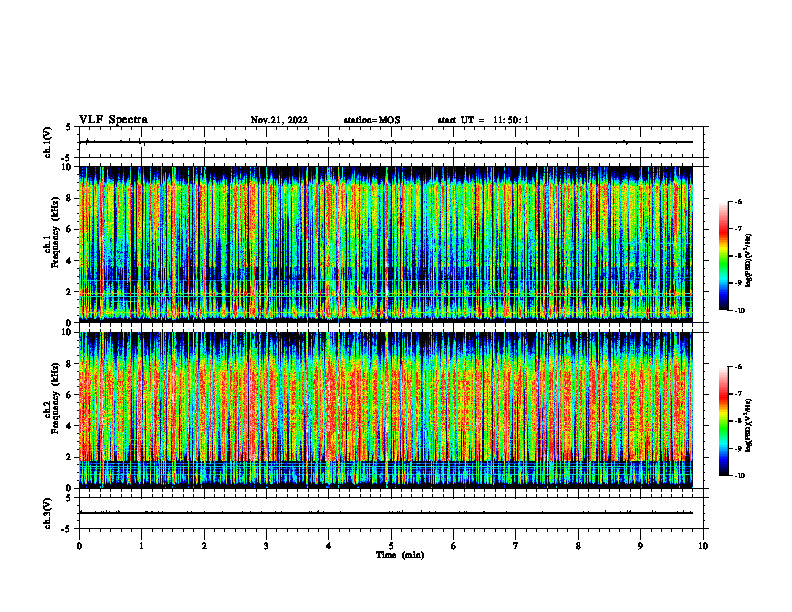
Task: Click the "-6" label on ch.1 color bar
Action: tap(738, 202)
